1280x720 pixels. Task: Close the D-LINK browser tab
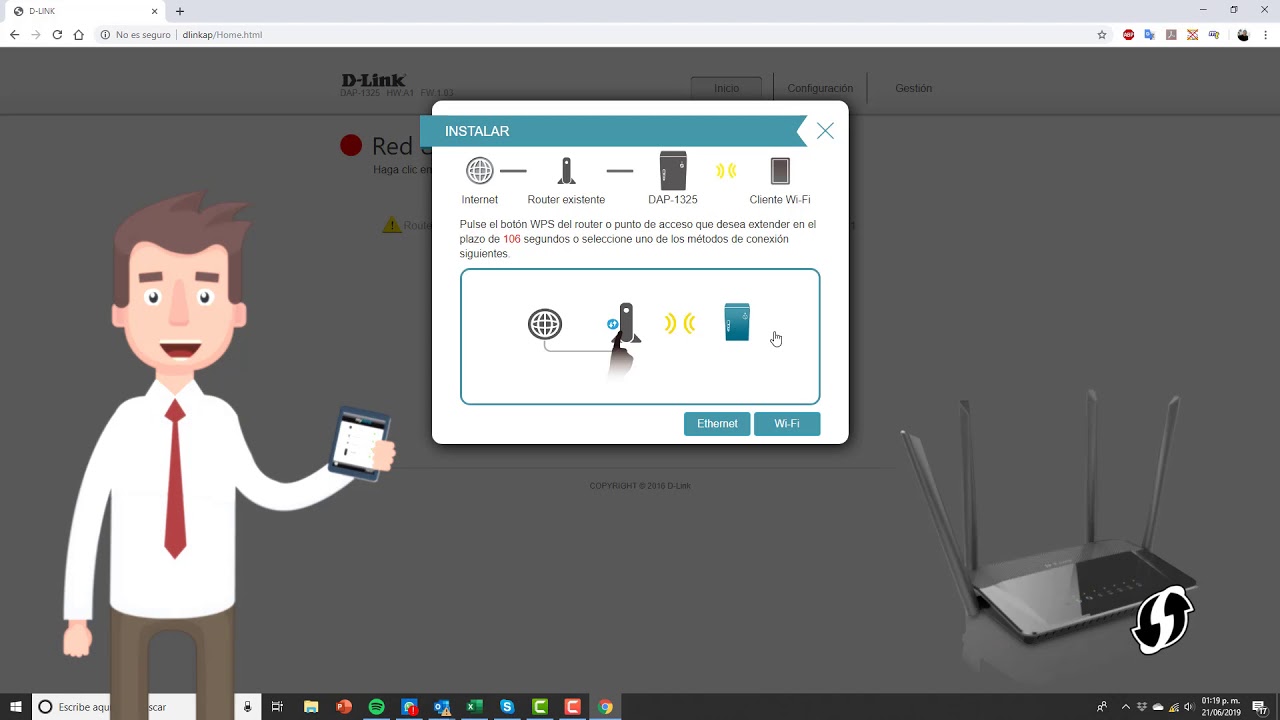(155, 11)
